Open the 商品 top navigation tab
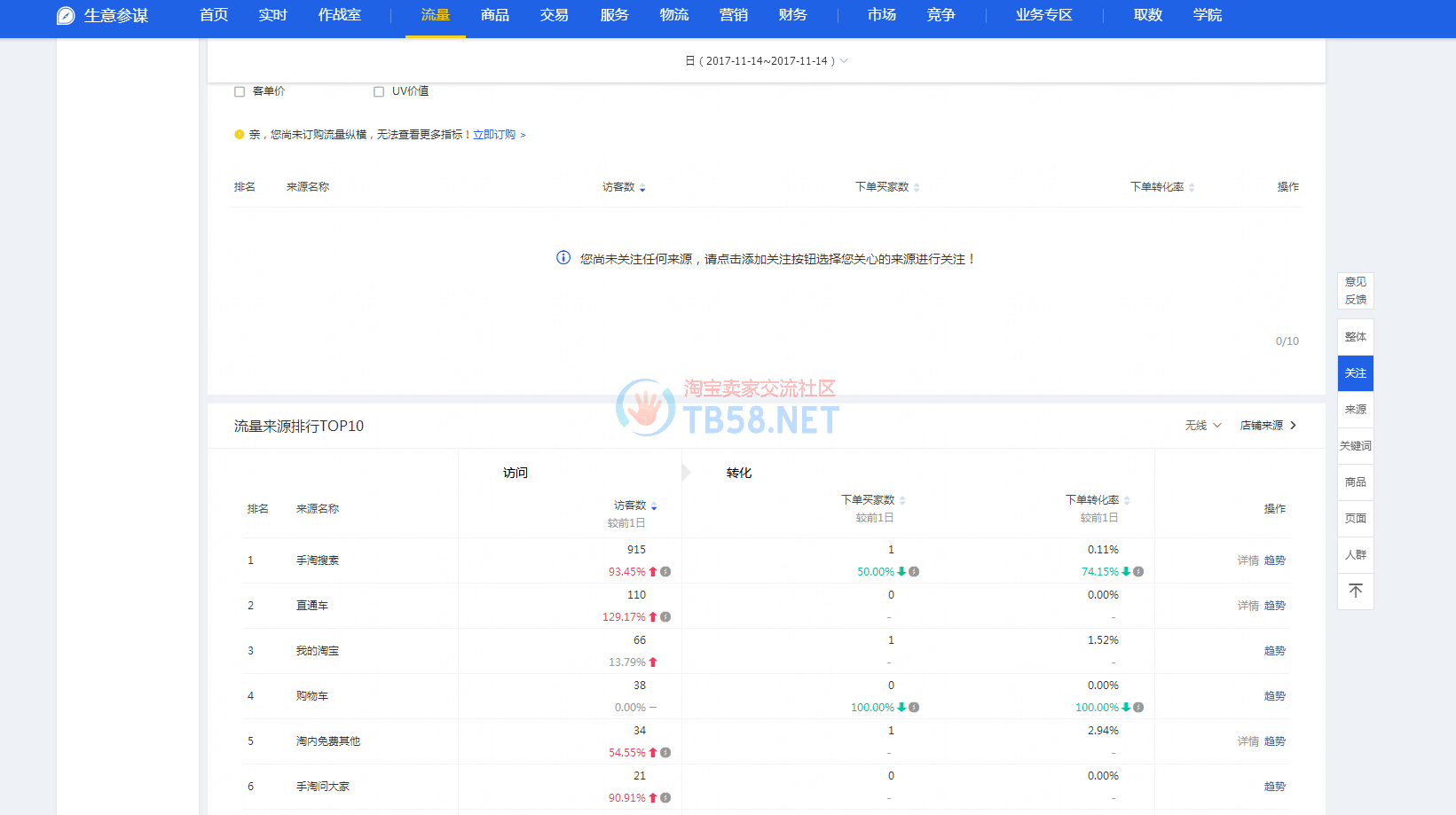Viewport: 1456px width, 815px height. [x=494, y=15]
